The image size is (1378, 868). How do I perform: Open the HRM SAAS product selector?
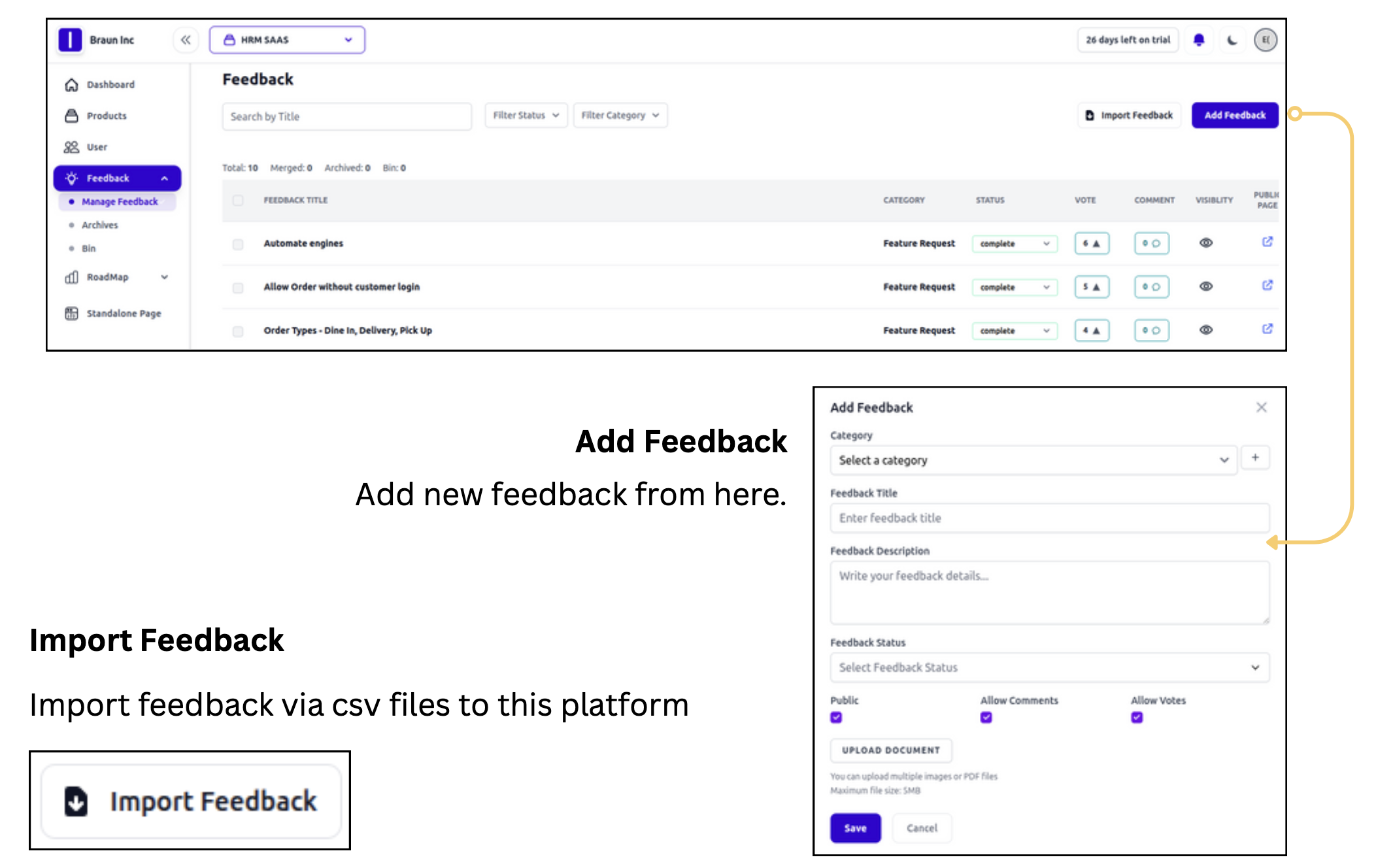[x=287, y=40]
